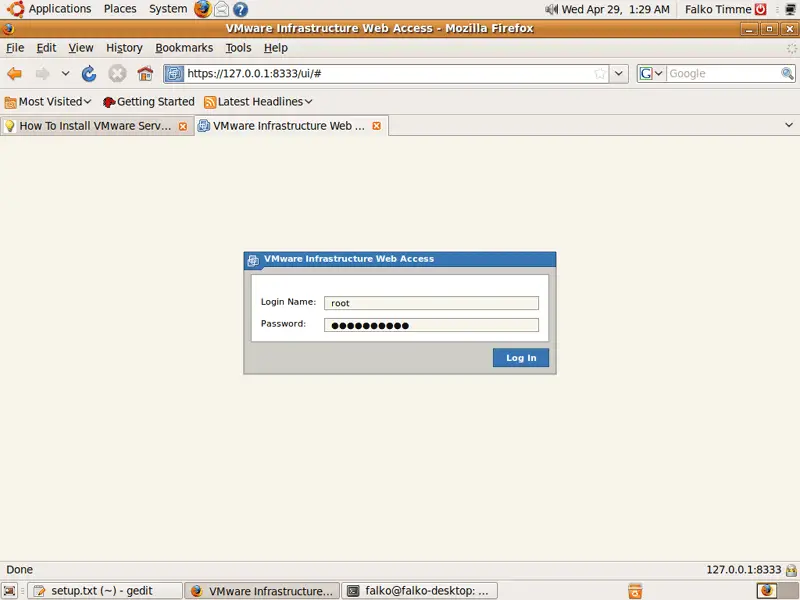Launch Firefox from the top panel icon
This screenshot has height=600, width=800.
coord(203,9)
